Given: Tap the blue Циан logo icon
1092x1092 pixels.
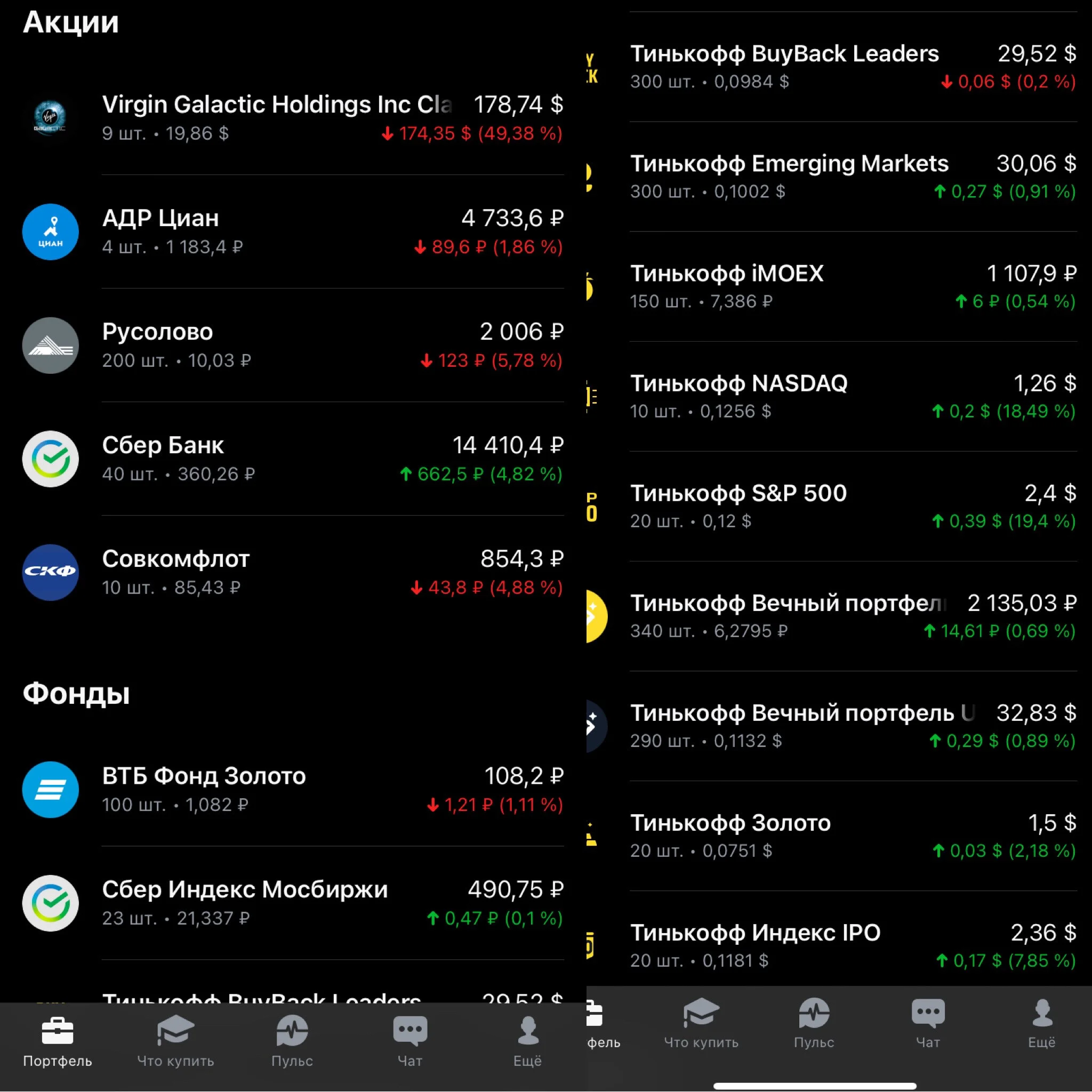Looking at the screenshot, I should (x=50, y=232).
